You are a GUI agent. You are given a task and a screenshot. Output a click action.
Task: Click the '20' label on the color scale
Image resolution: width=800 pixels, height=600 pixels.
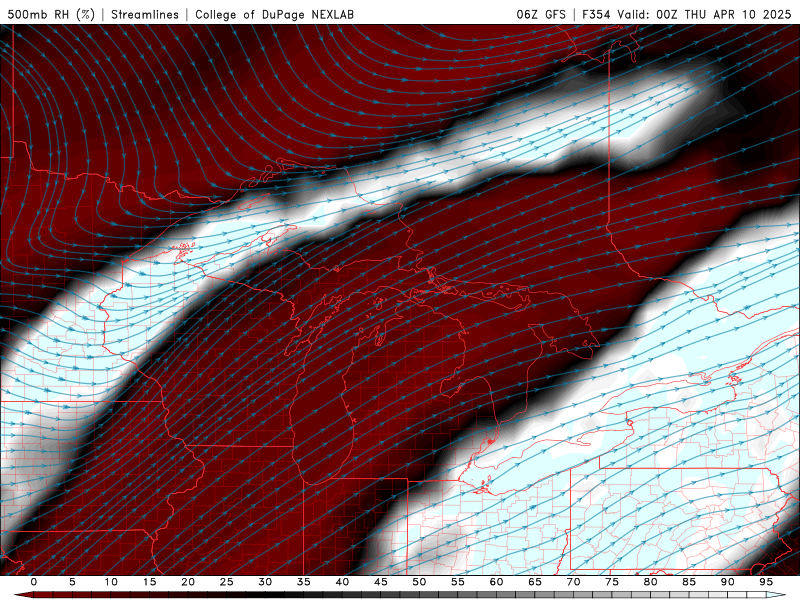188,582
